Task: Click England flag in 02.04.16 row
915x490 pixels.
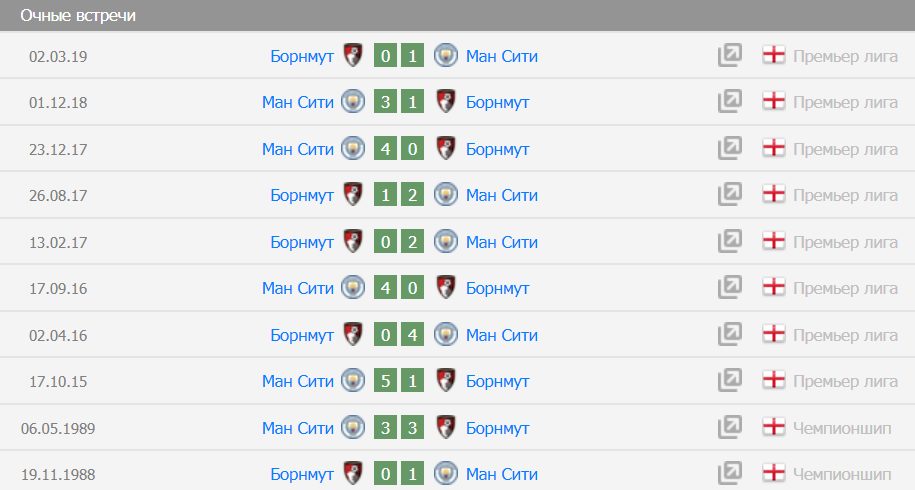Action: tap(773, 335)
